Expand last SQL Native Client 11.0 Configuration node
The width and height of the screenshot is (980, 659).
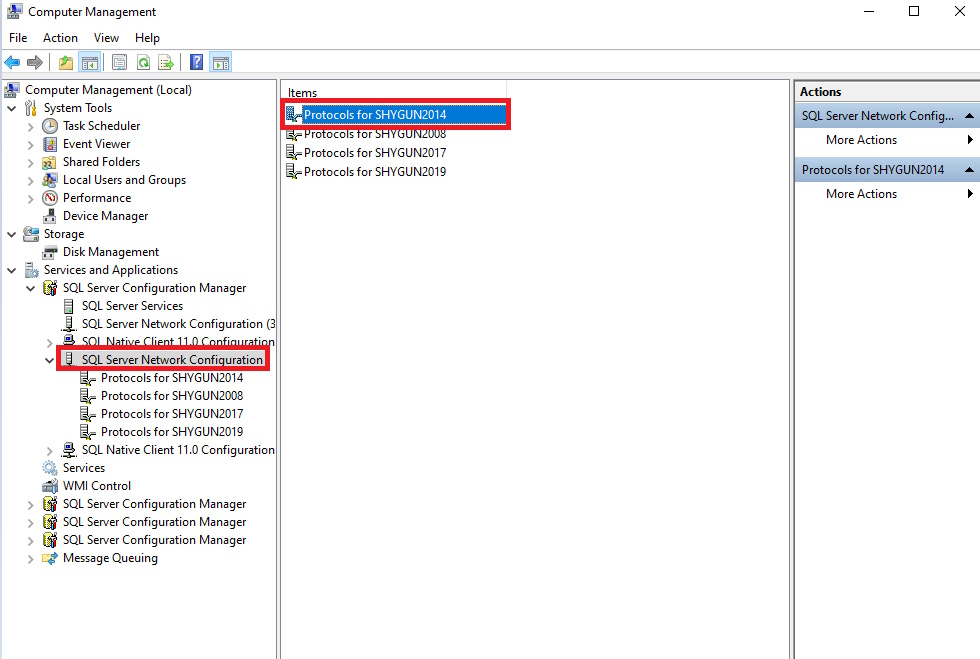pos(49,451)
